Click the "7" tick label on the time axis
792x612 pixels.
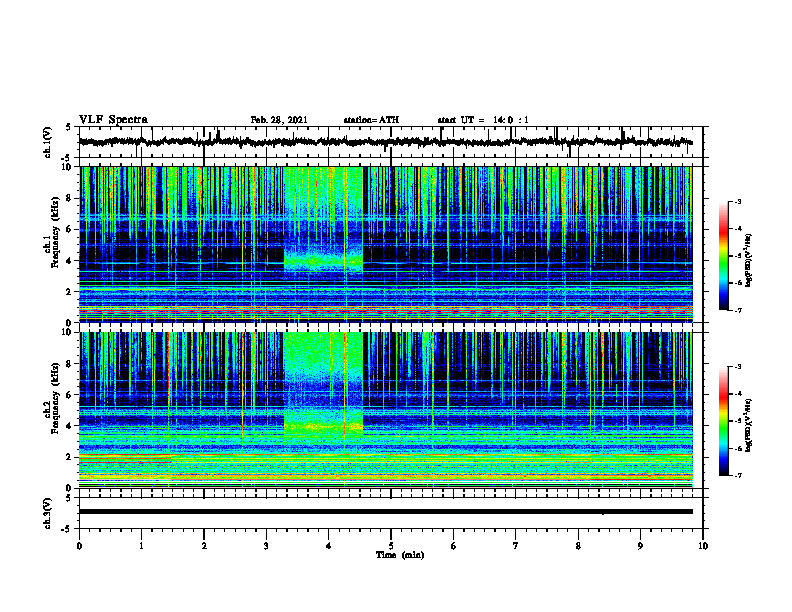516,546
